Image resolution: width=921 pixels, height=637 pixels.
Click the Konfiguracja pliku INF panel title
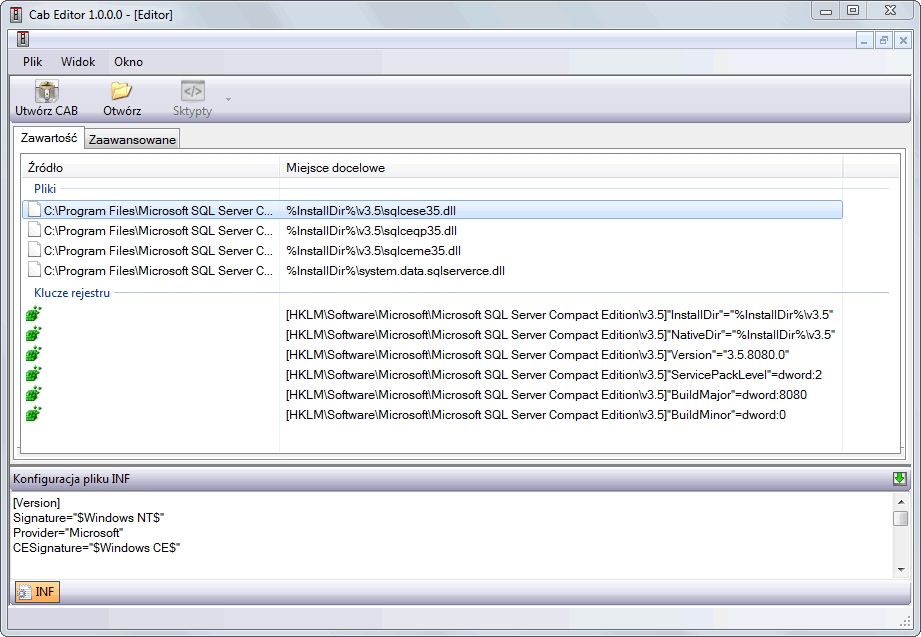72,479
